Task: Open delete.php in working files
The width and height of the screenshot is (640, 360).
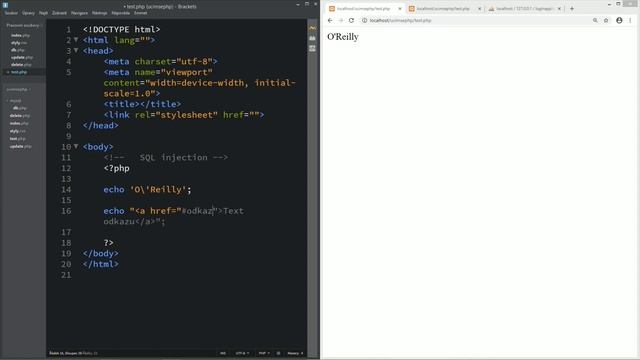Action: (x=21, y=64)
